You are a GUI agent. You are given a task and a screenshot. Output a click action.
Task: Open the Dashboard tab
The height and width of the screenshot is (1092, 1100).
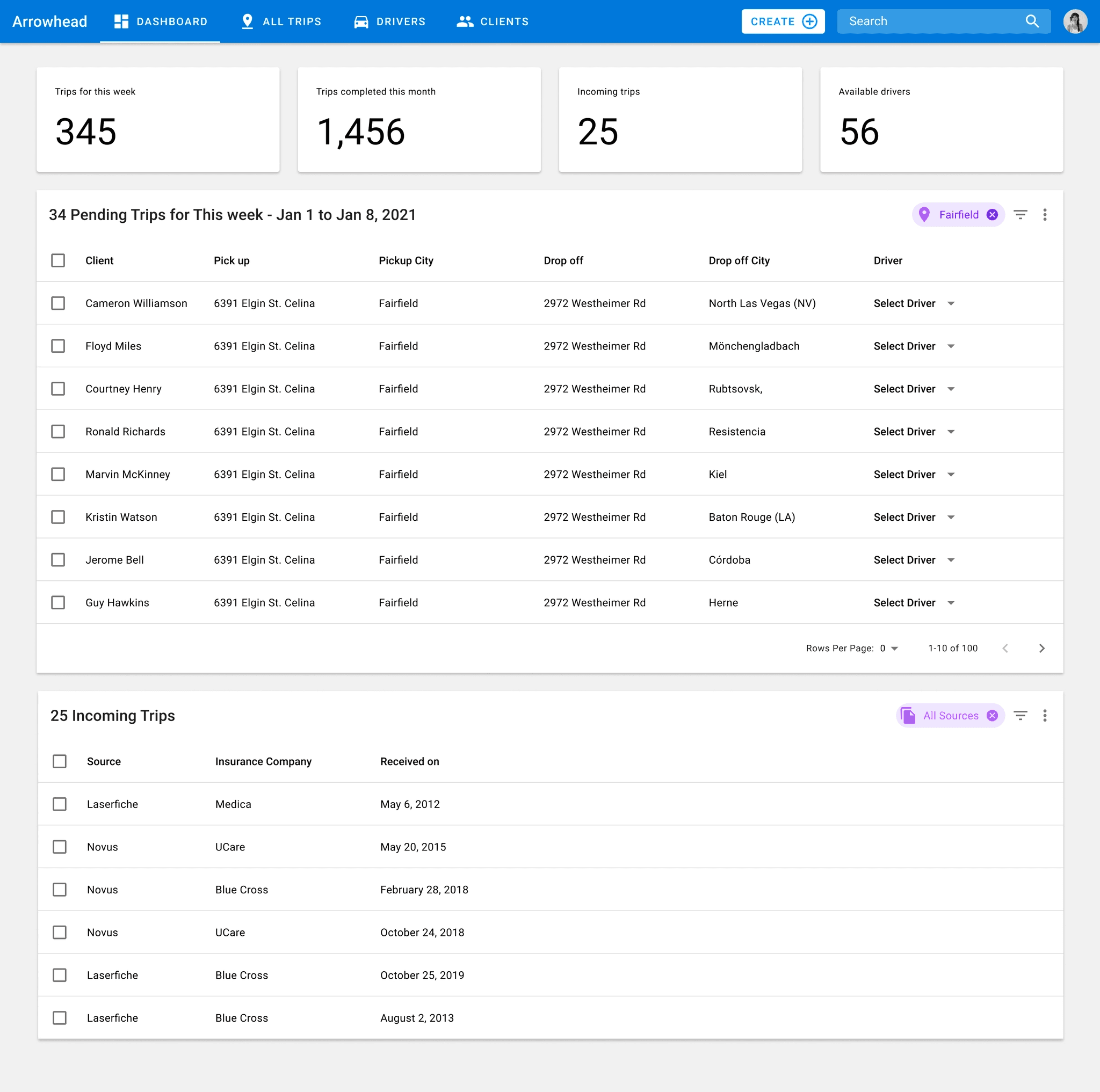160,21
